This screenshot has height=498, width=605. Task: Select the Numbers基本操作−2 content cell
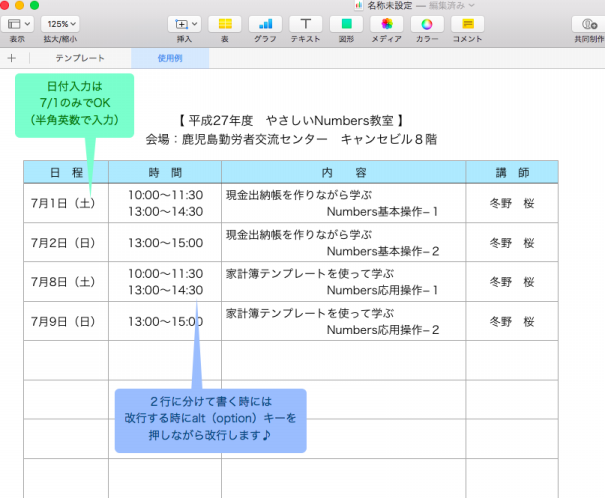pos(343,242)
